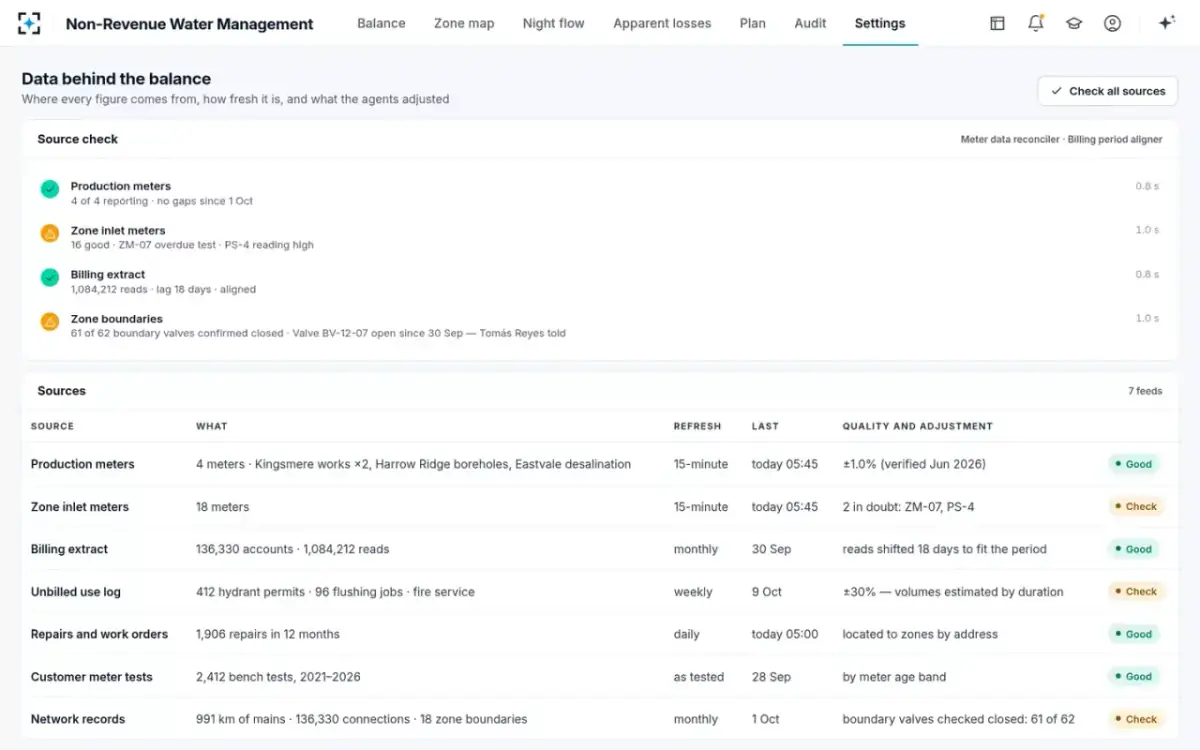The width and height of the screenshot is (1200, 750).
Task: Click '1,906 repairs in 12 months' cell
Action: 268,634
